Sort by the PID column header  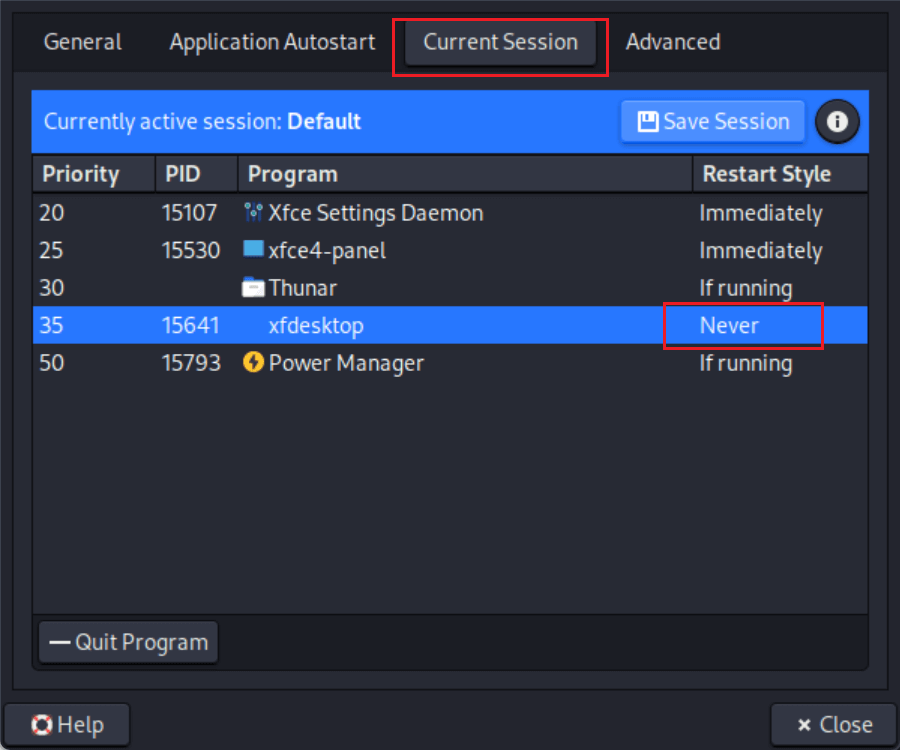[x=183, y=174]
